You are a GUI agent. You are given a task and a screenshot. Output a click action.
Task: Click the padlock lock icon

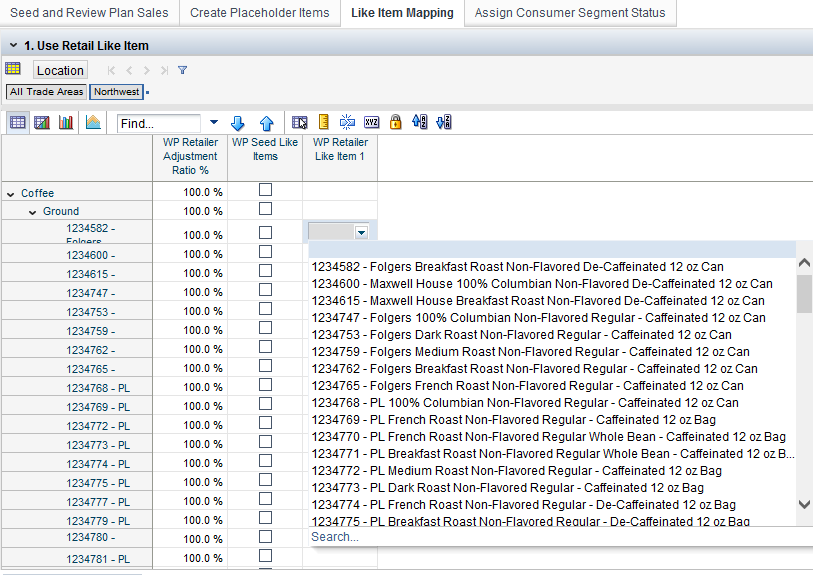pyautogui.click(x=395, y=122)
